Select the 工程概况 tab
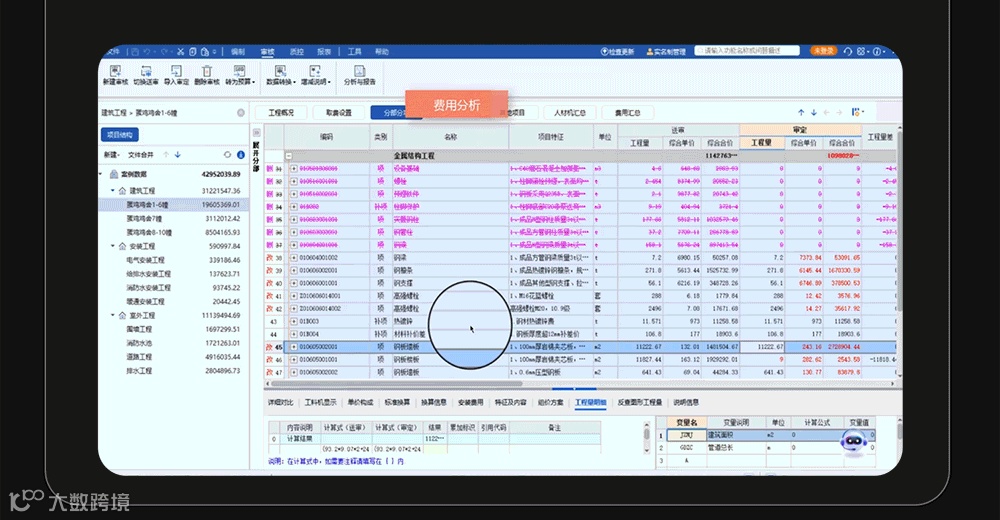 281,113
